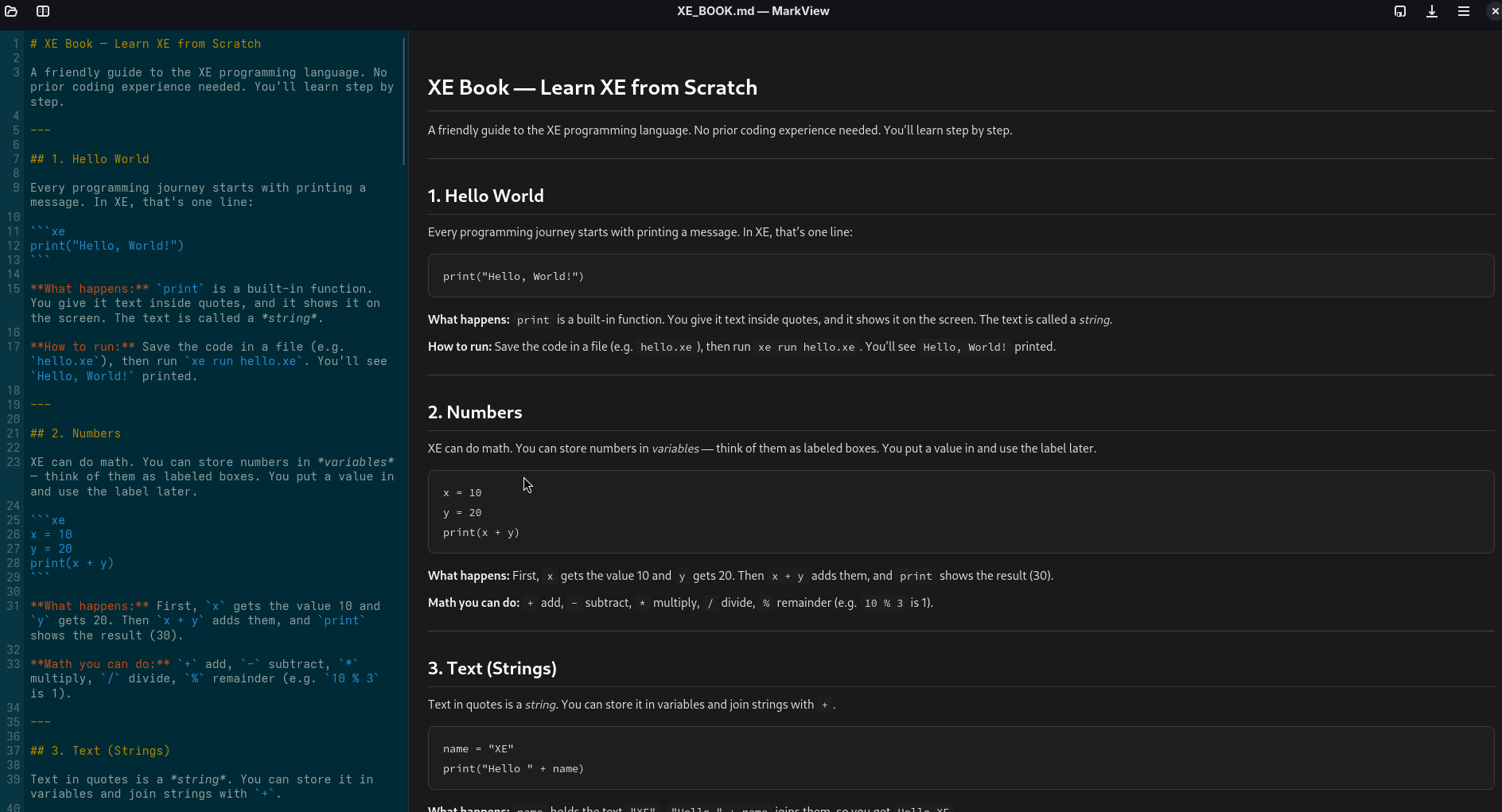Viewport: 1502px width, 812px height.
Task: Click the 'name = "XE"' preview code line
Action: 478,749
